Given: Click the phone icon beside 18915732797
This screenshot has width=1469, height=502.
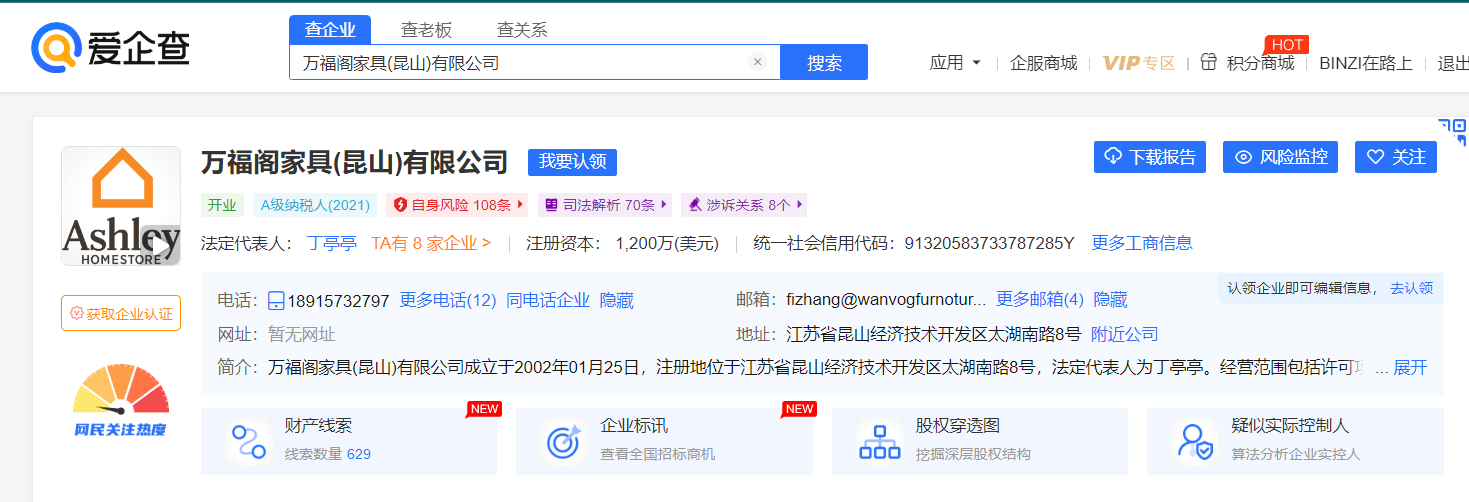Looking at the screenshot, I should [x=276, y=300].
